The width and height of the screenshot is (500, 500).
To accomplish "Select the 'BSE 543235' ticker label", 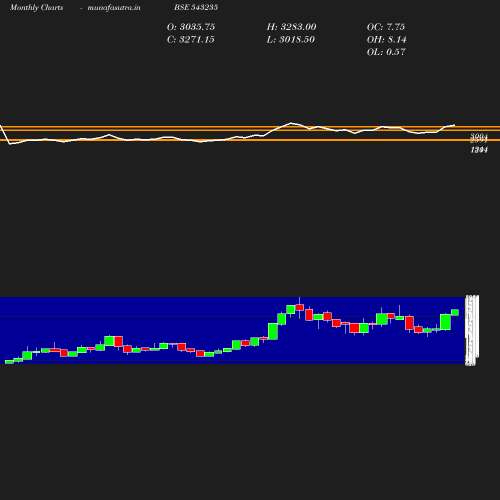I will [x=196, y=7].
